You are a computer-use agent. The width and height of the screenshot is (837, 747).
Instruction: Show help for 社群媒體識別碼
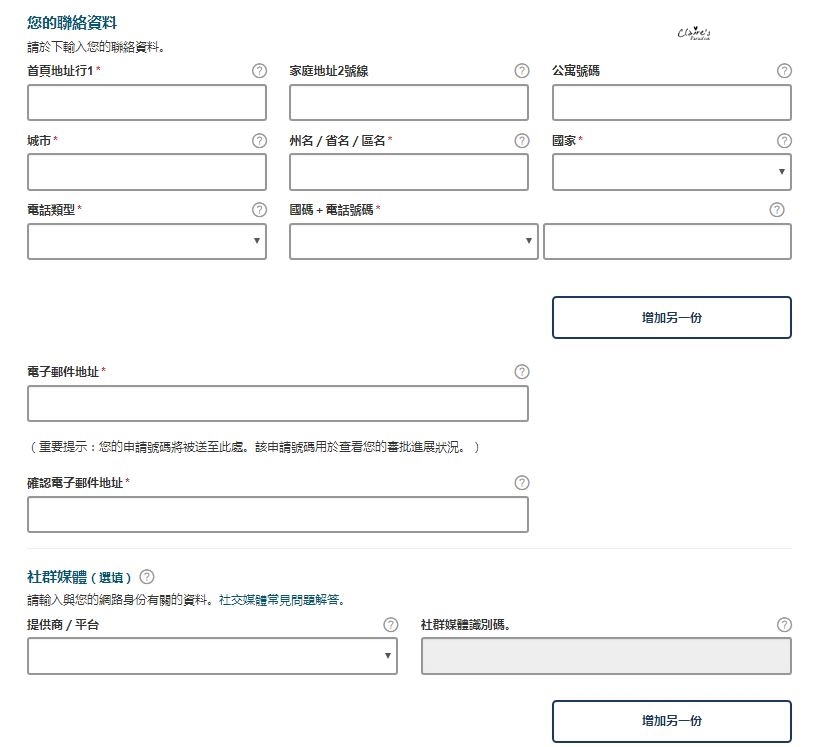(x=784, y=625)
